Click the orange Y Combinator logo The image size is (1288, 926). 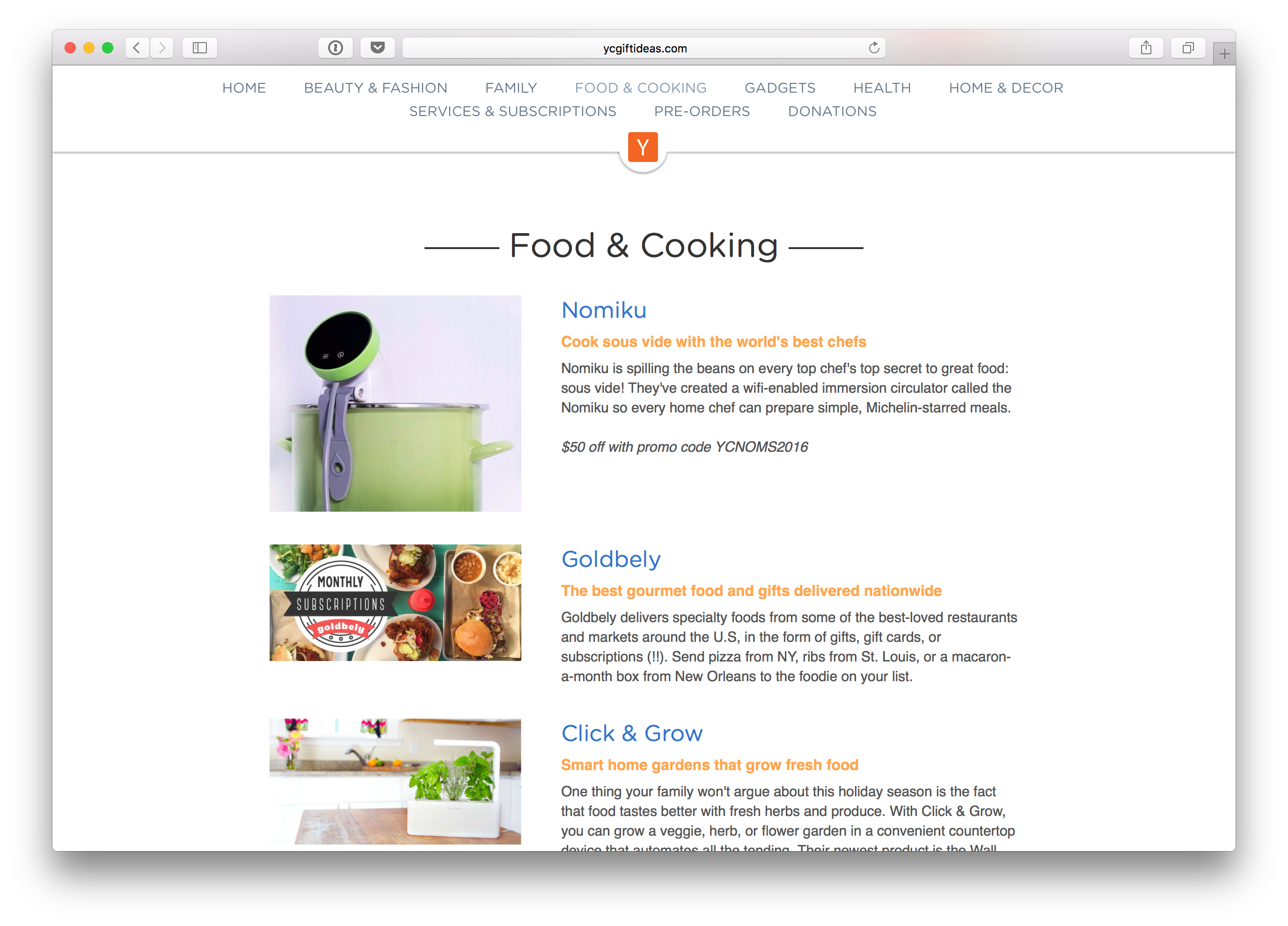(x=643, y=147)
